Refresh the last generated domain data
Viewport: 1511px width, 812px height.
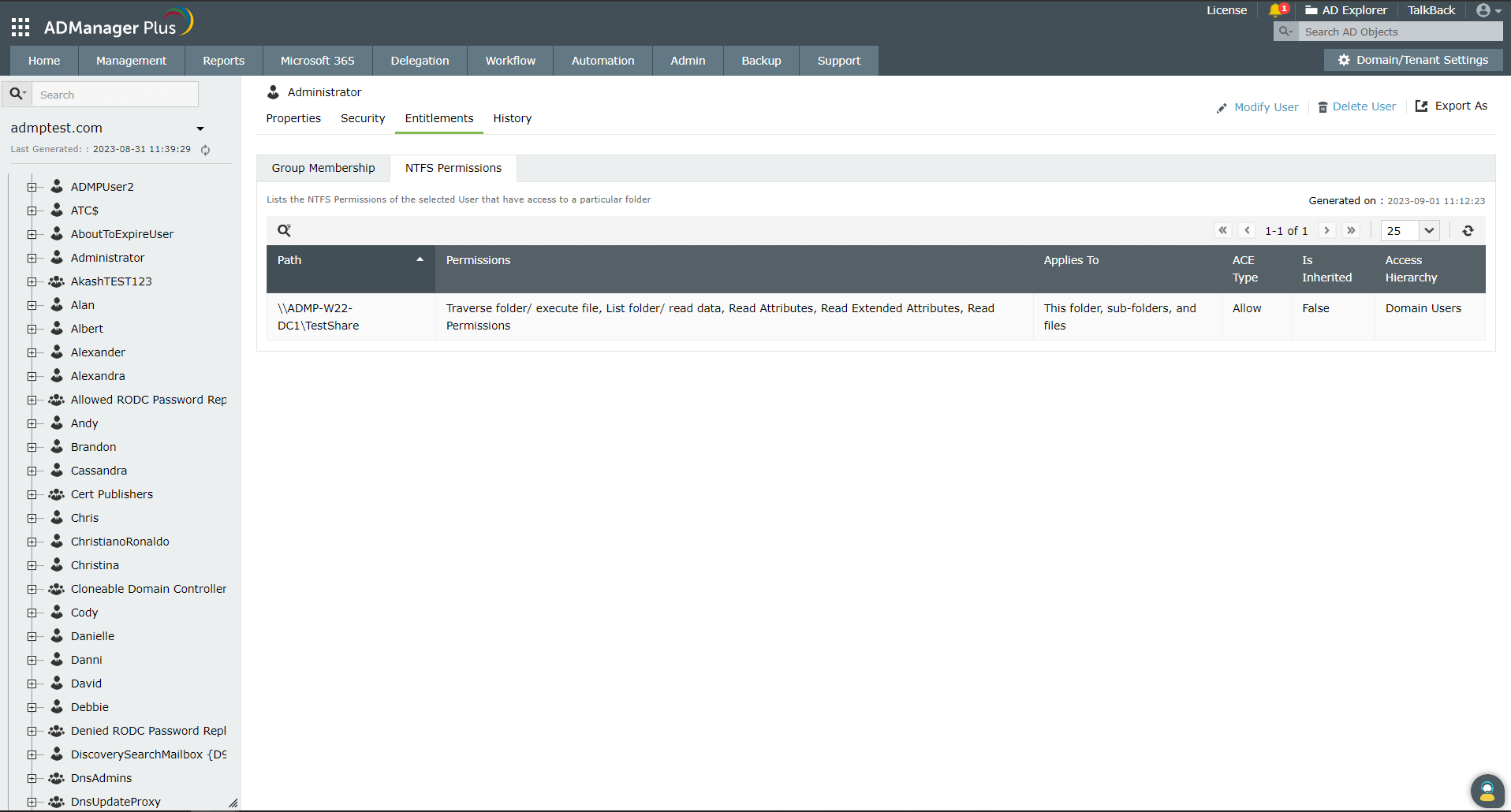pyautogui.click(x=205, y=150)
